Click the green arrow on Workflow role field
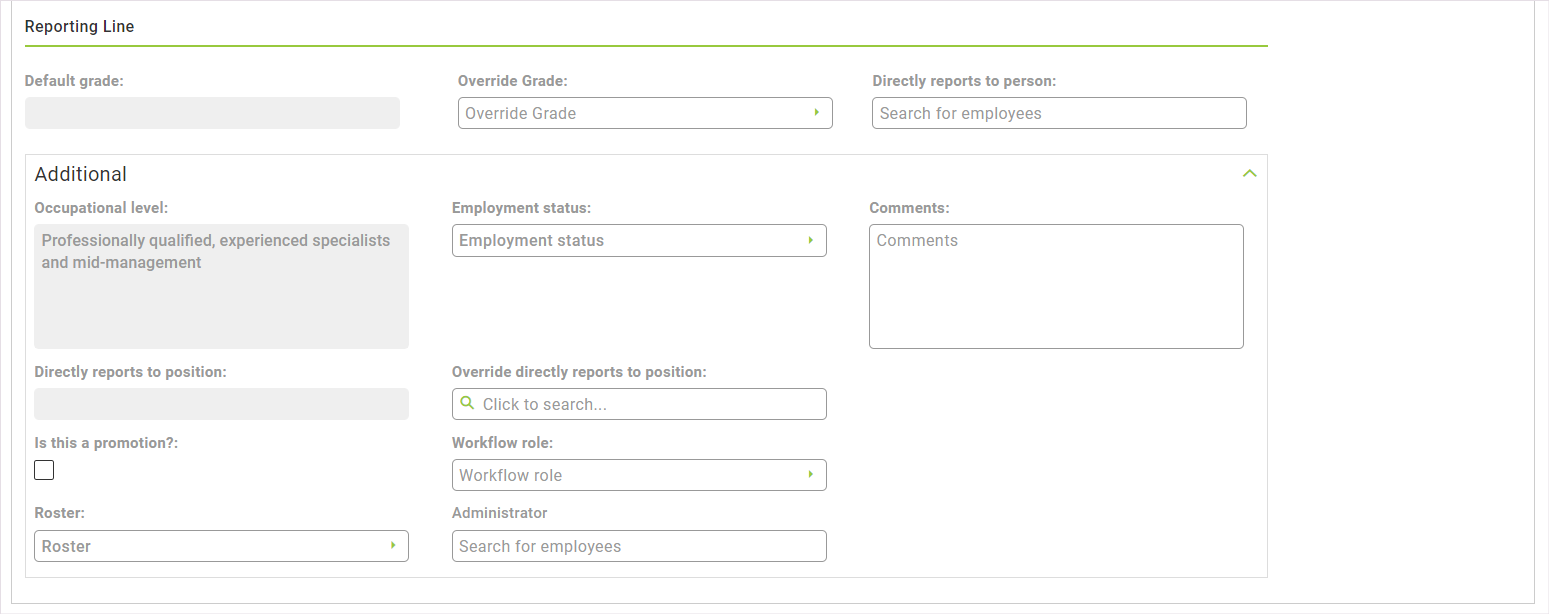1549x614 pixels. click(810, 475)
